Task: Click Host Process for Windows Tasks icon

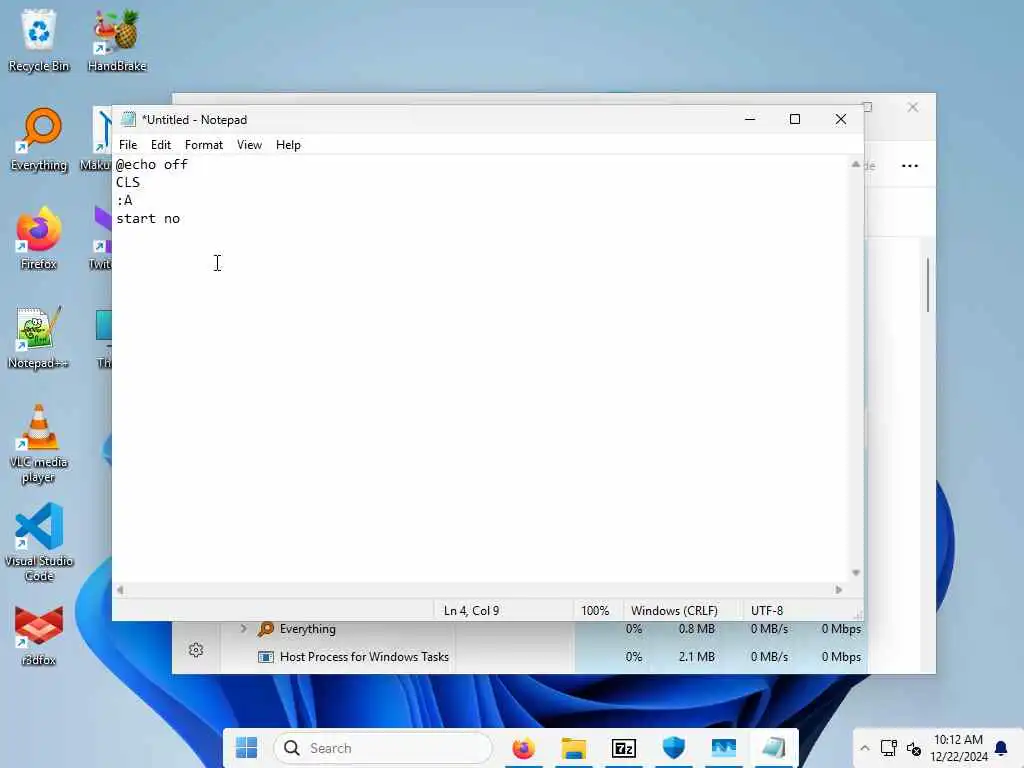Action: [x=266, y=657]
